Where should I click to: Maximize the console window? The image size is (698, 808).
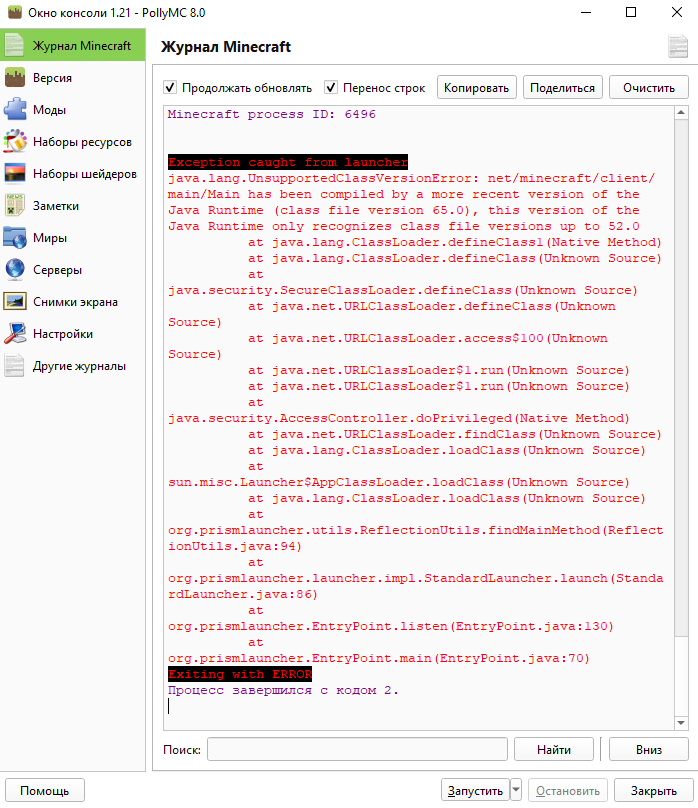tap(631, 12)
